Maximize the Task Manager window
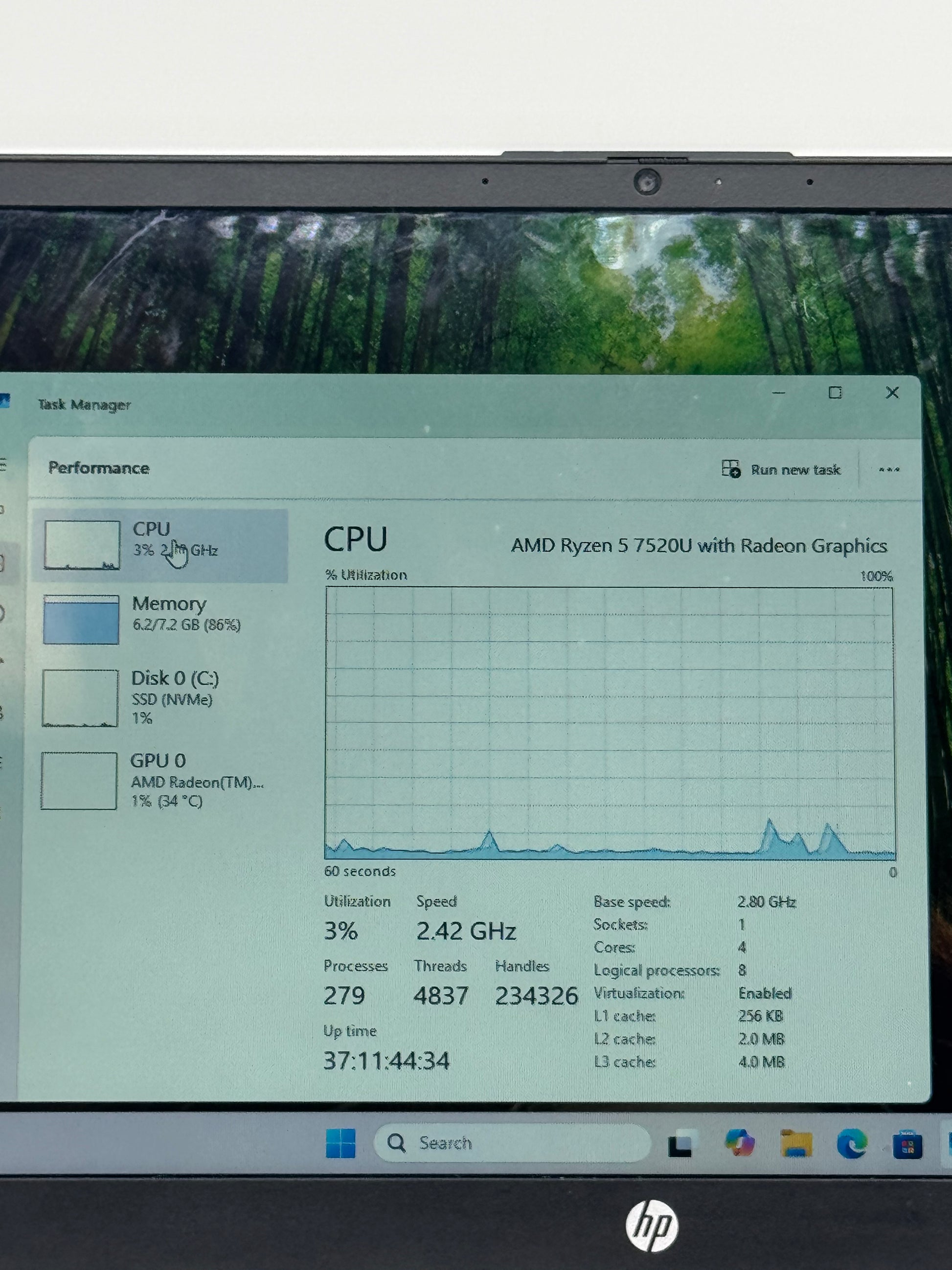 click(835, 393)
